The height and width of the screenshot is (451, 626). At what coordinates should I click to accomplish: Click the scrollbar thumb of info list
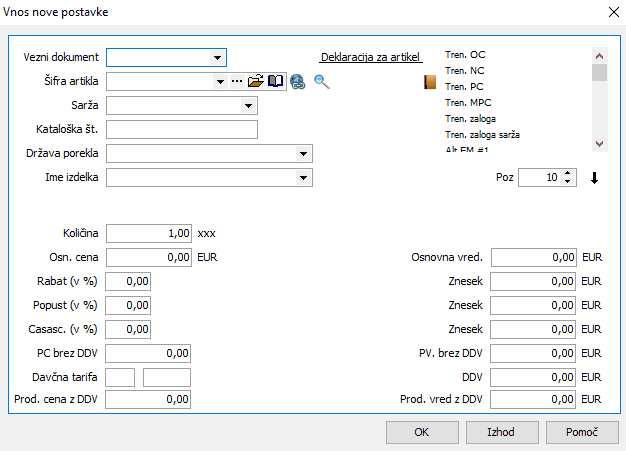[599, 73]
